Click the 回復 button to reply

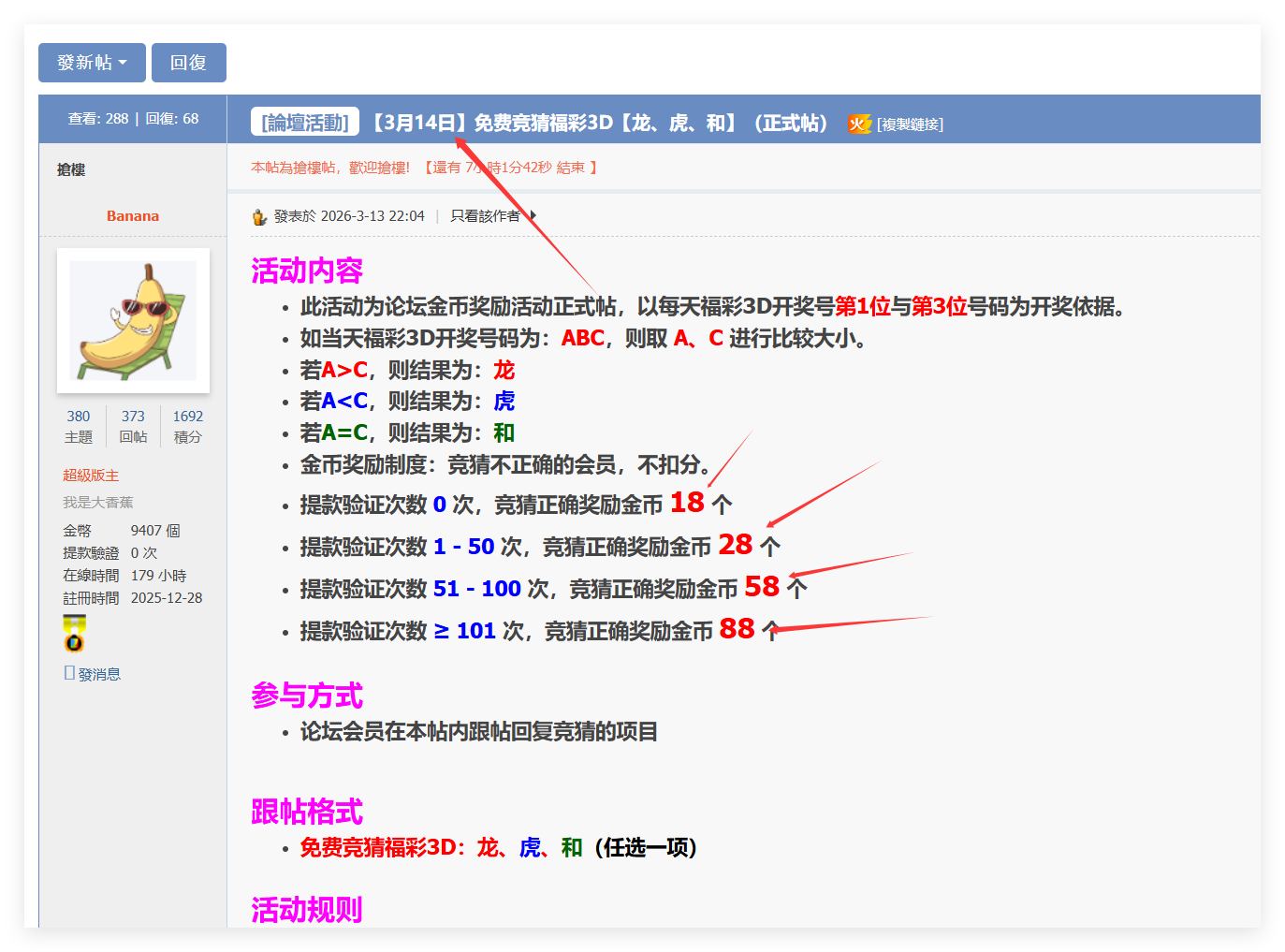coord(188,62)
